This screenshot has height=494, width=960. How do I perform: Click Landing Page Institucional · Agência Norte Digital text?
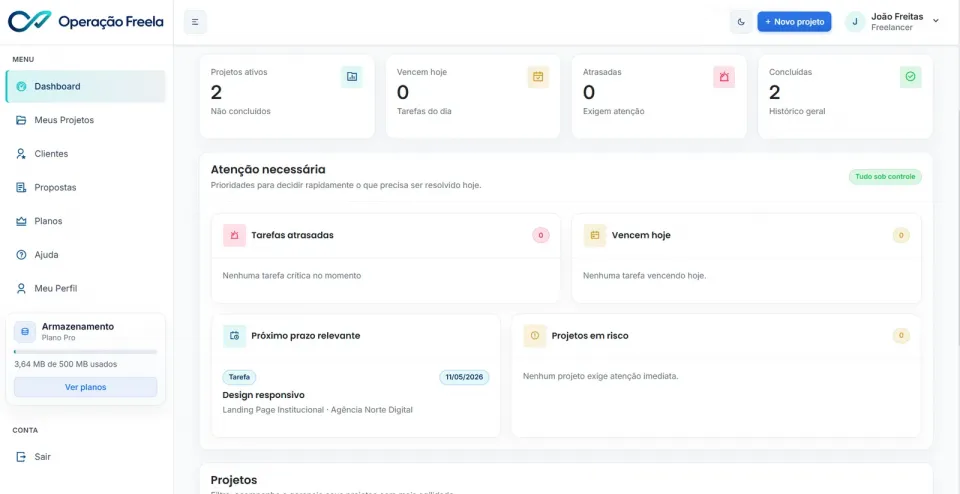(317, 410)
